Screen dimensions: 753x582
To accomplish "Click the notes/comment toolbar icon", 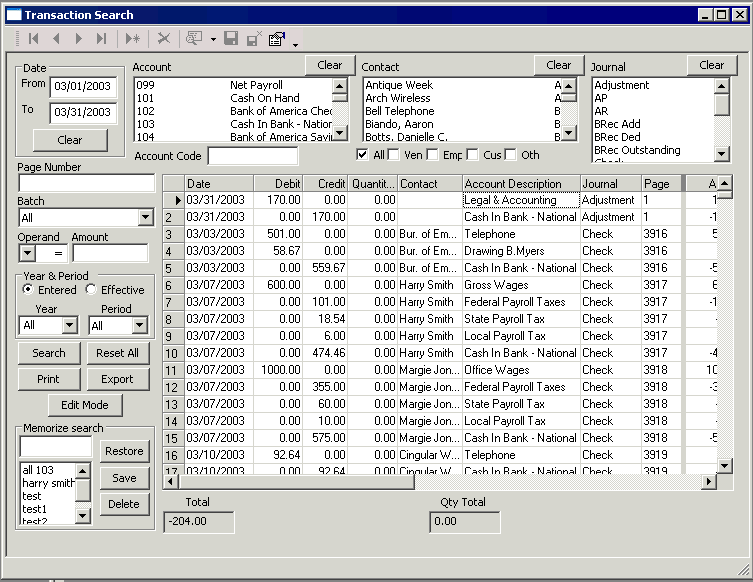I will 194,38.
